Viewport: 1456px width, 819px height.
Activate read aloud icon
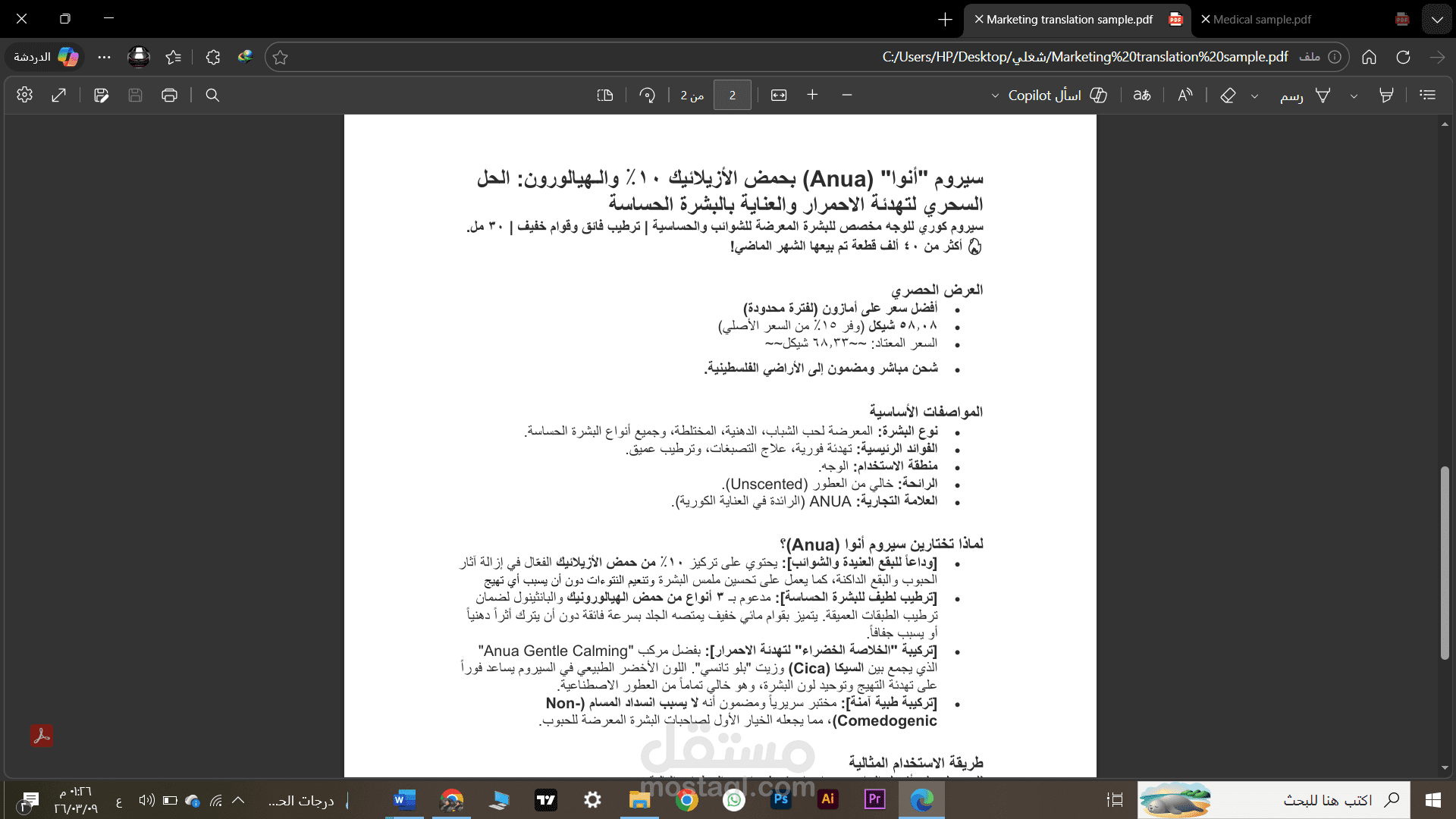[1185, 95]
